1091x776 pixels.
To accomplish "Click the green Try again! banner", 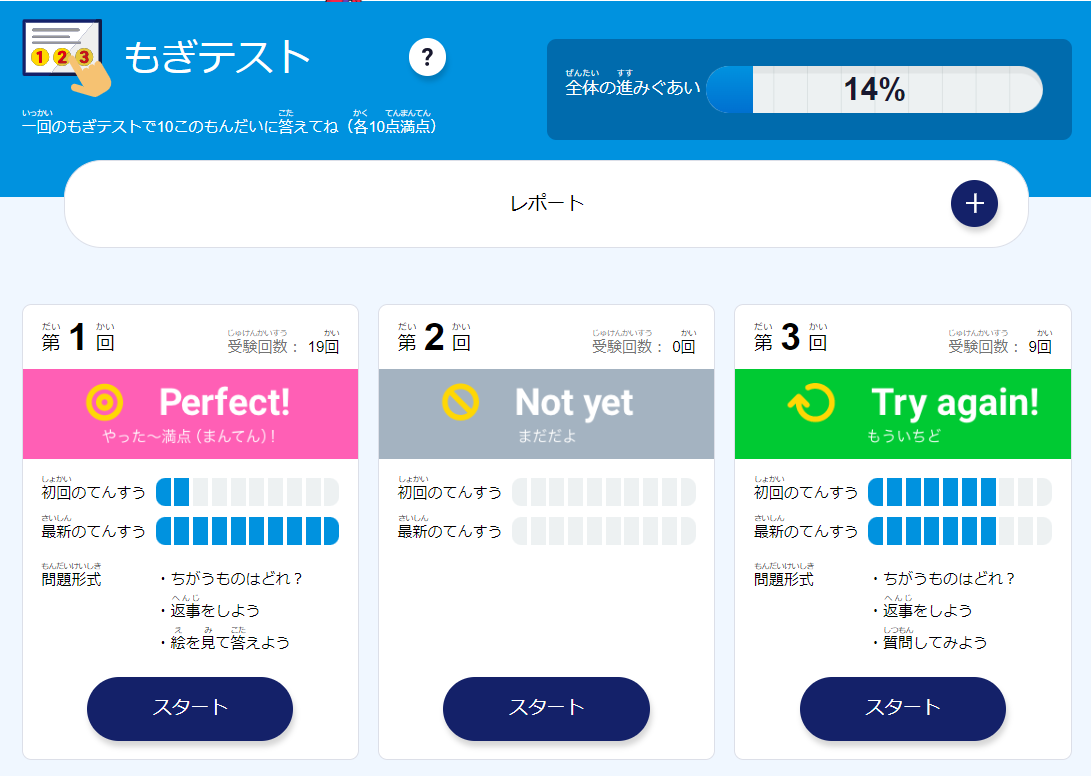I will pos(902,414).
